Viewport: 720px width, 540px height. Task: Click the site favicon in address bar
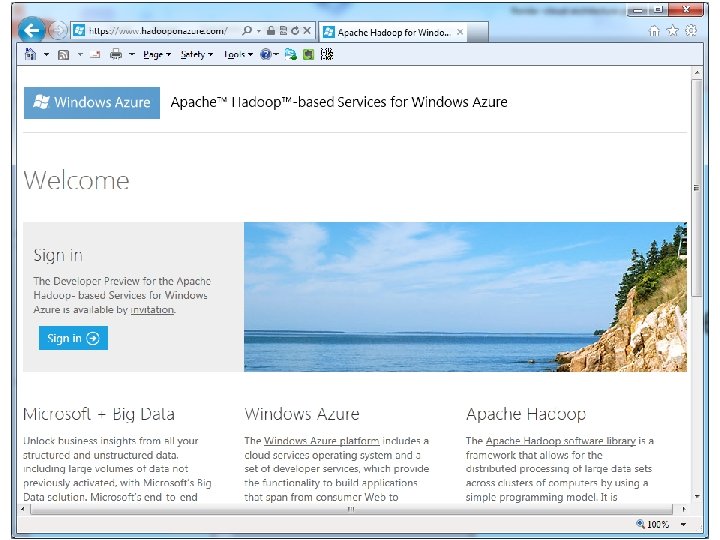79,31
